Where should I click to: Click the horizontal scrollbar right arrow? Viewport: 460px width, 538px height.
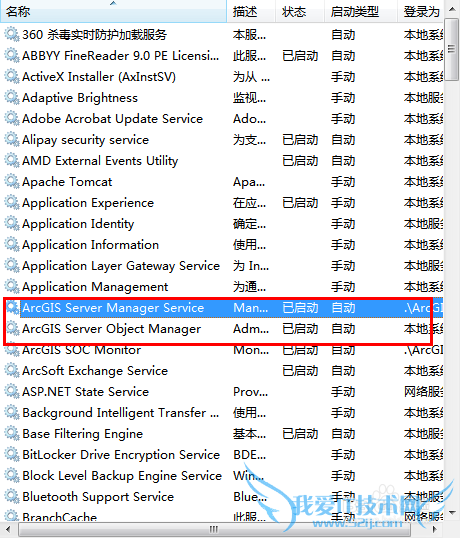(435, 529)
